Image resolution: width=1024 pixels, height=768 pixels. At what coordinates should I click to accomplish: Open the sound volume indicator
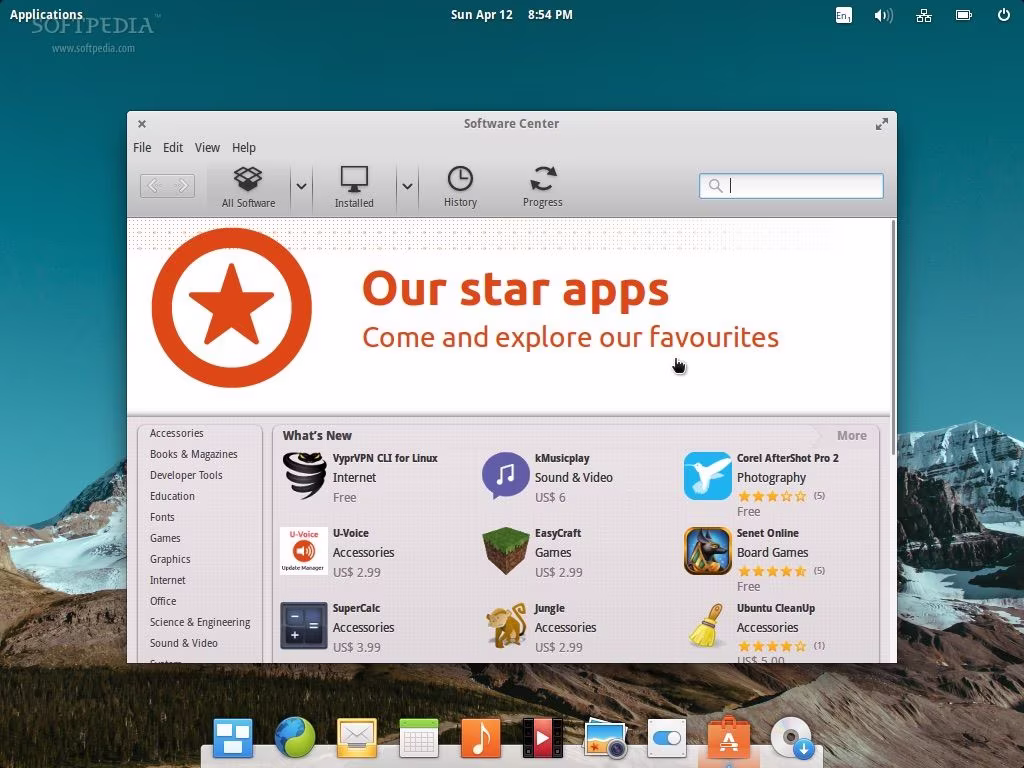[x=884, y=15]
